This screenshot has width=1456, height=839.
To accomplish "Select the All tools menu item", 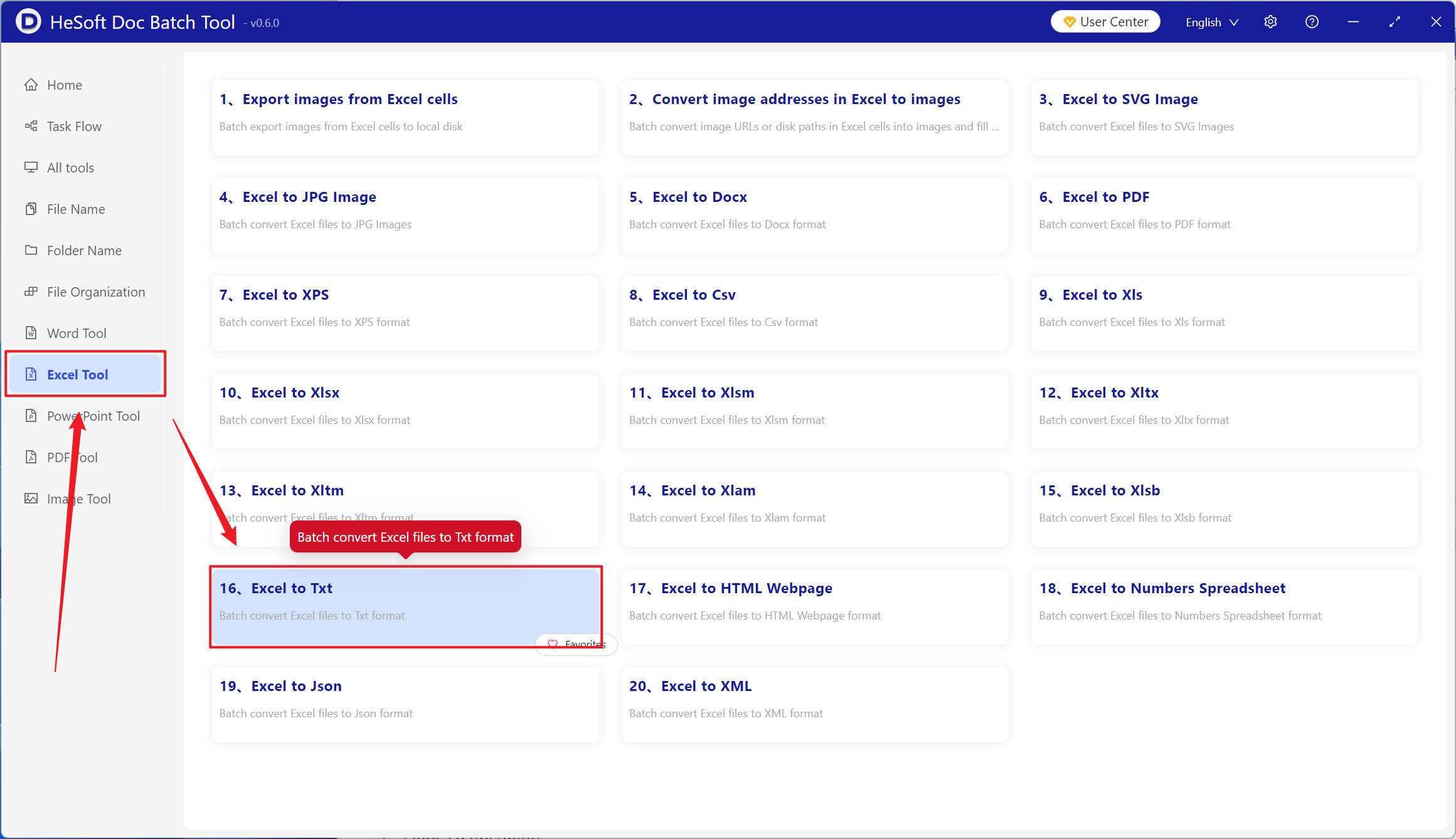I will coord(85,167).
